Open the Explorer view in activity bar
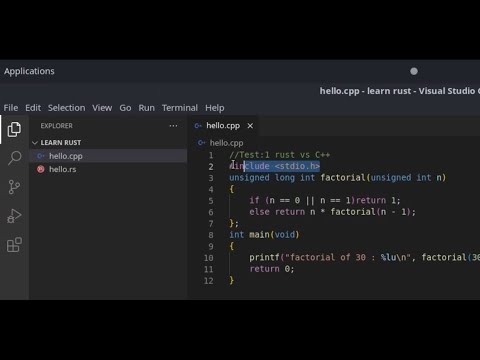 pyautogui.click(x=14, y=129)
